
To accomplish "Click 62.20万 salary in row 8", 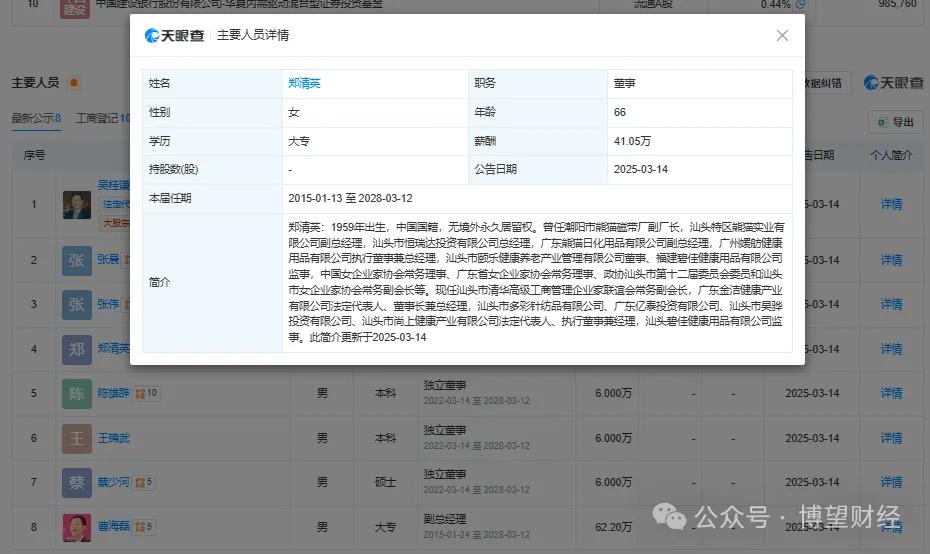I will (613, 527).
